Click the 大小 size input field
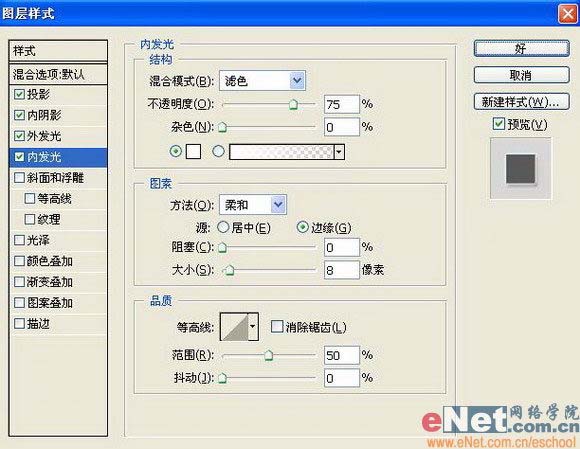 pyautogui.click(x=341, y=270)
